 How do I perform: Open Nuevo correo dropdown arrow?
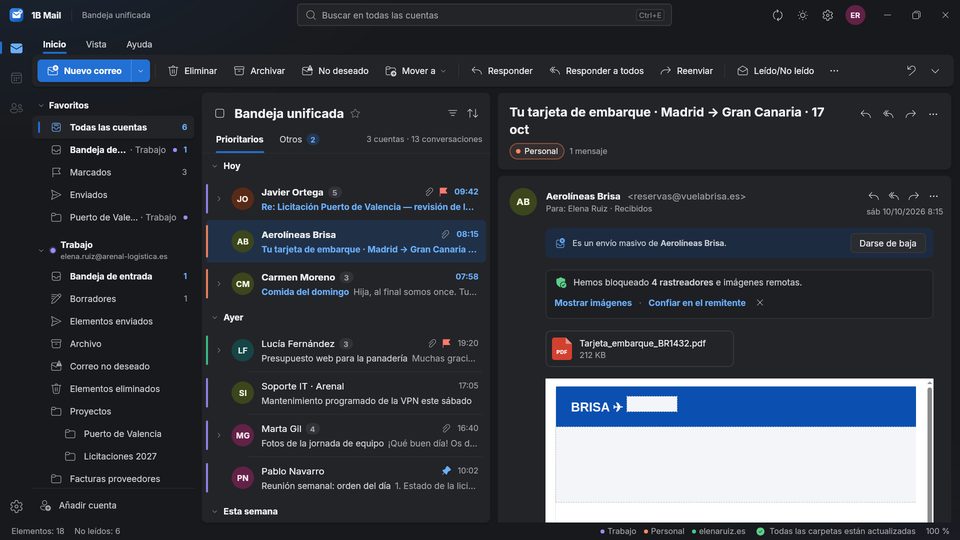tap(140, 71)
